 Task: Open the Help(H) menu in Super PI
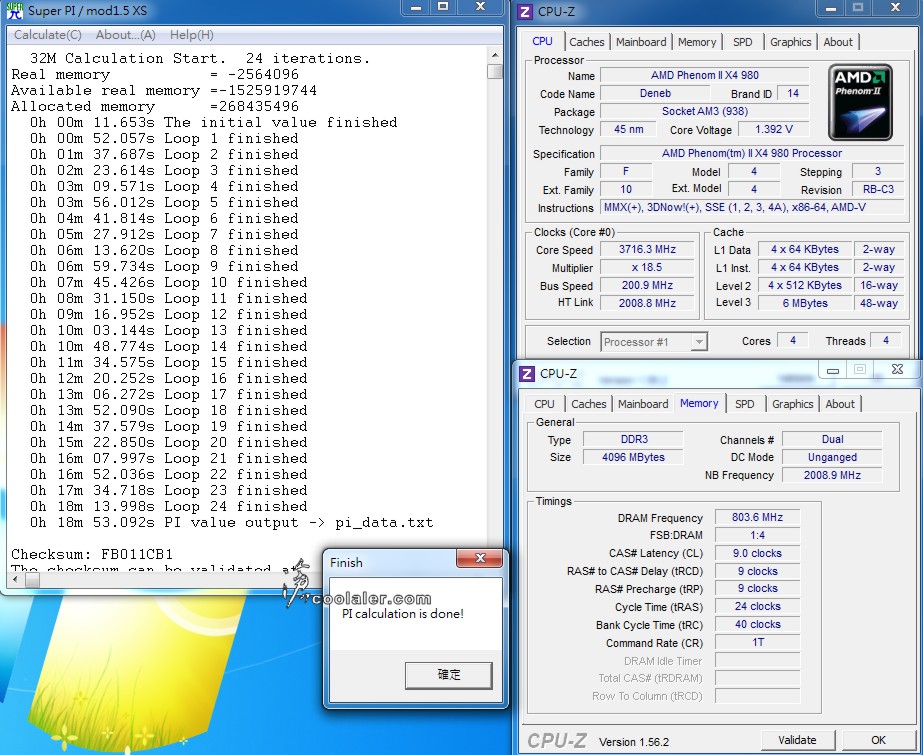tap(191, 35)
